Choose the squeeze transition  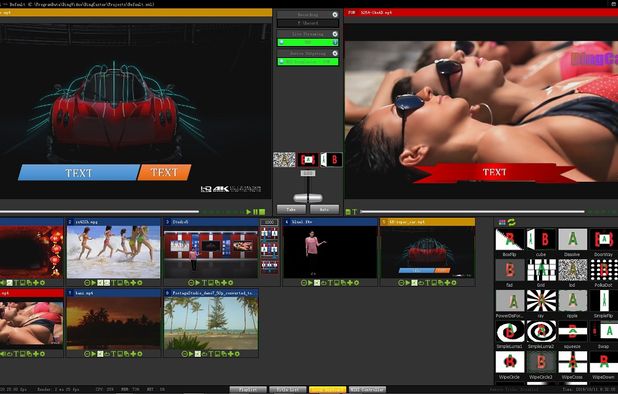pos(573,331)
